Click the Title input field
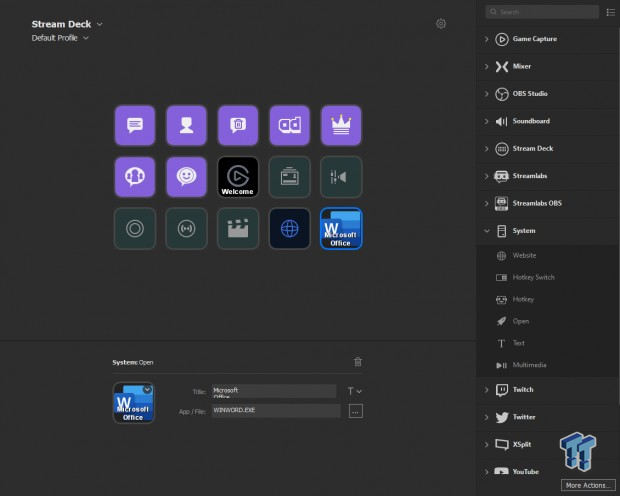Image resolution: width=620 pixels, height=496 pixels. point(274,391)
